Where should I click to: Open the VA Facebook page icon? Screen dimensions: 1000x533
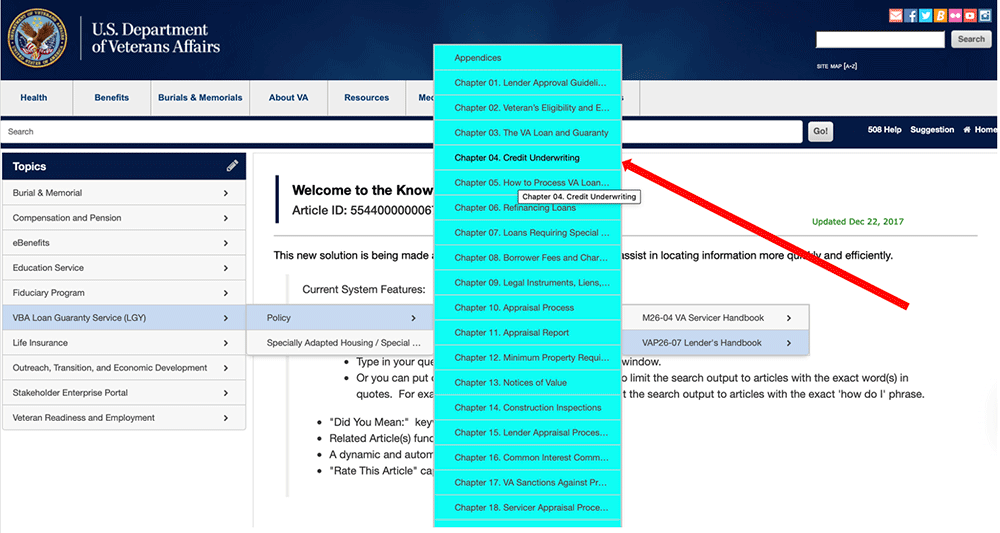click(911, 15)
